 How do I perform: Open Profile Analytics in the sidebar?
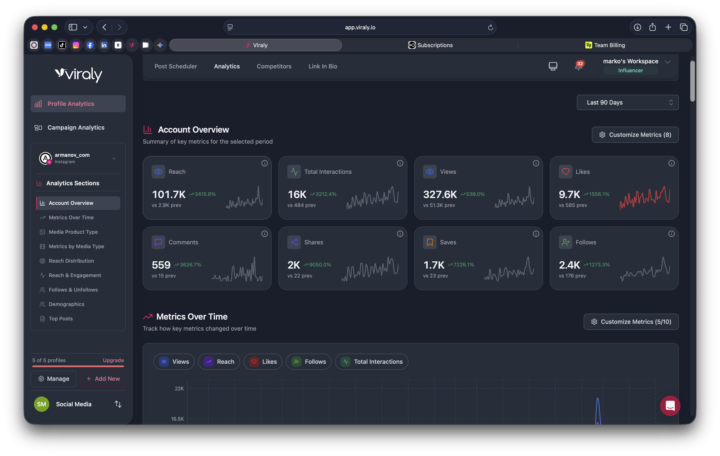click(78, 104)
